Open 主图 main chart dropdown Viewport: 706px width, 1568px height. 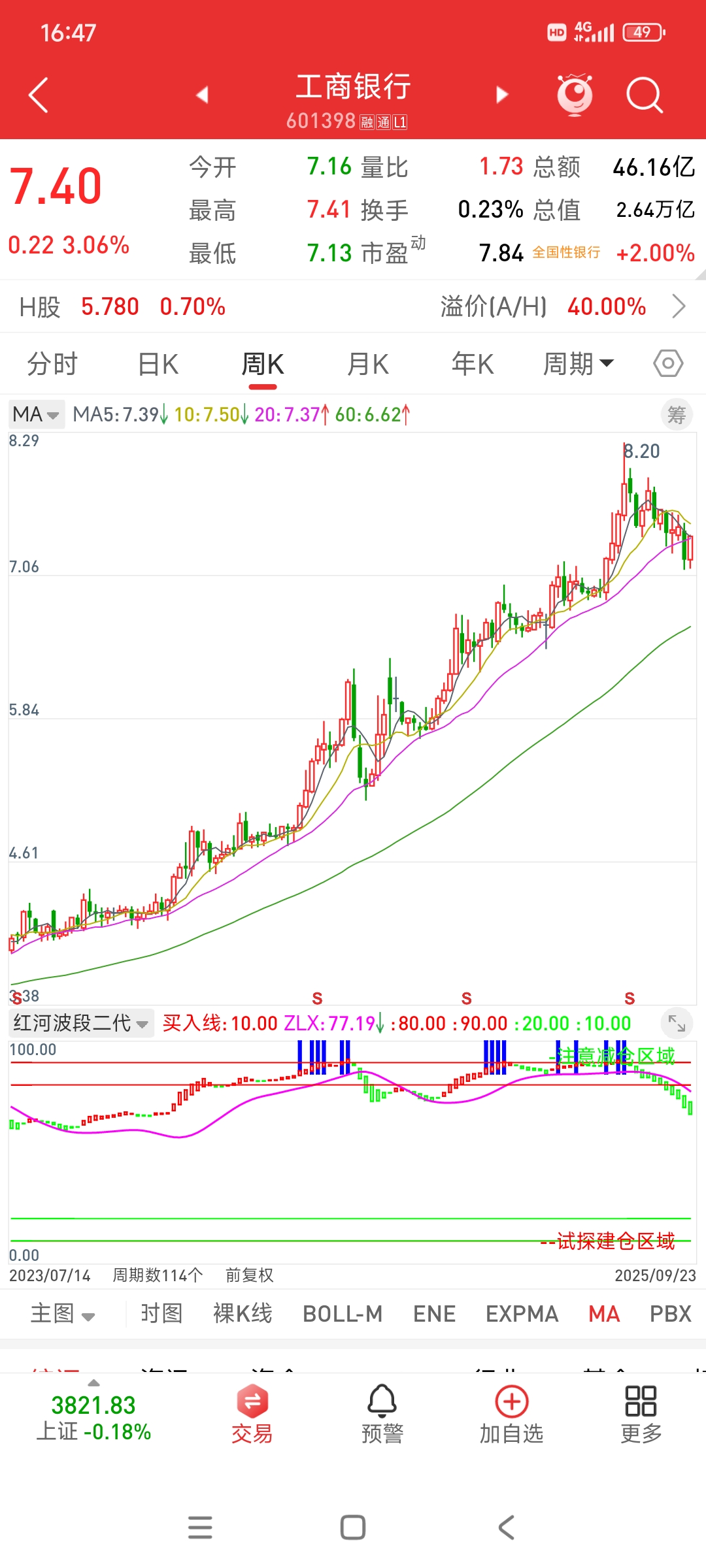[x=63, y=1313]
